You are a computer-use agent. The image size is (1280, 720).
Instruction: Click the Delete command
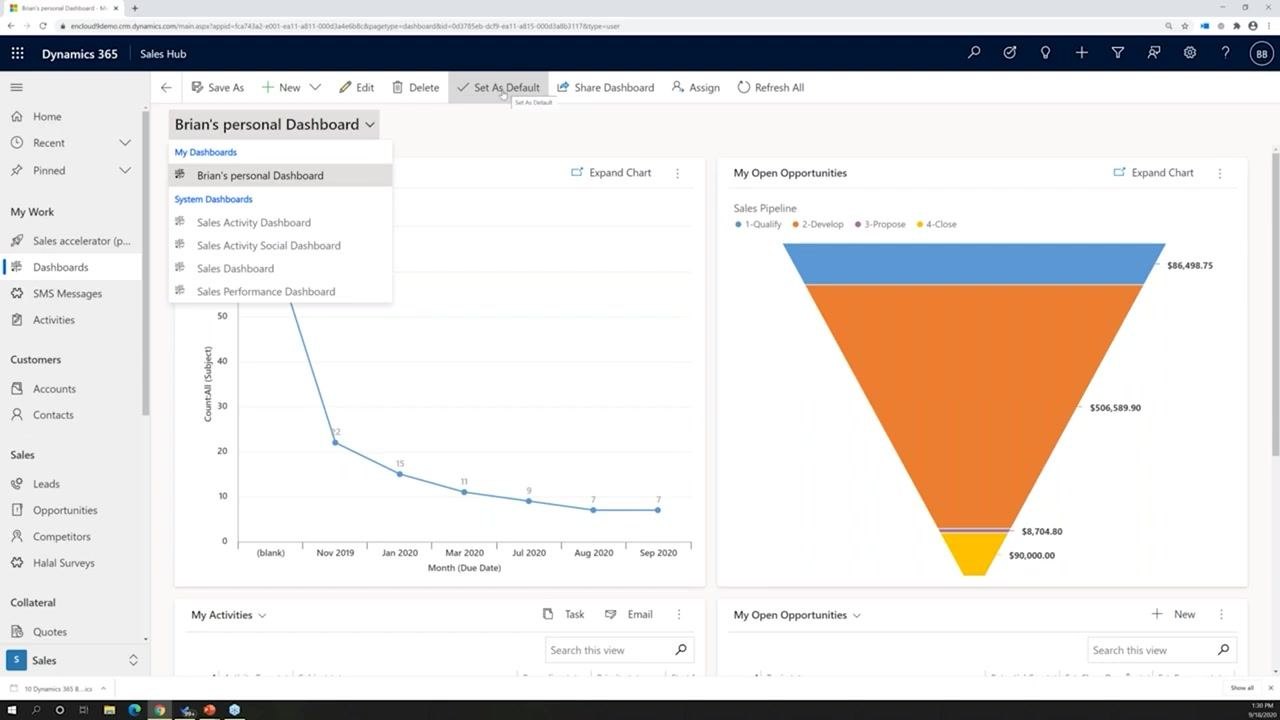point(415,87)
